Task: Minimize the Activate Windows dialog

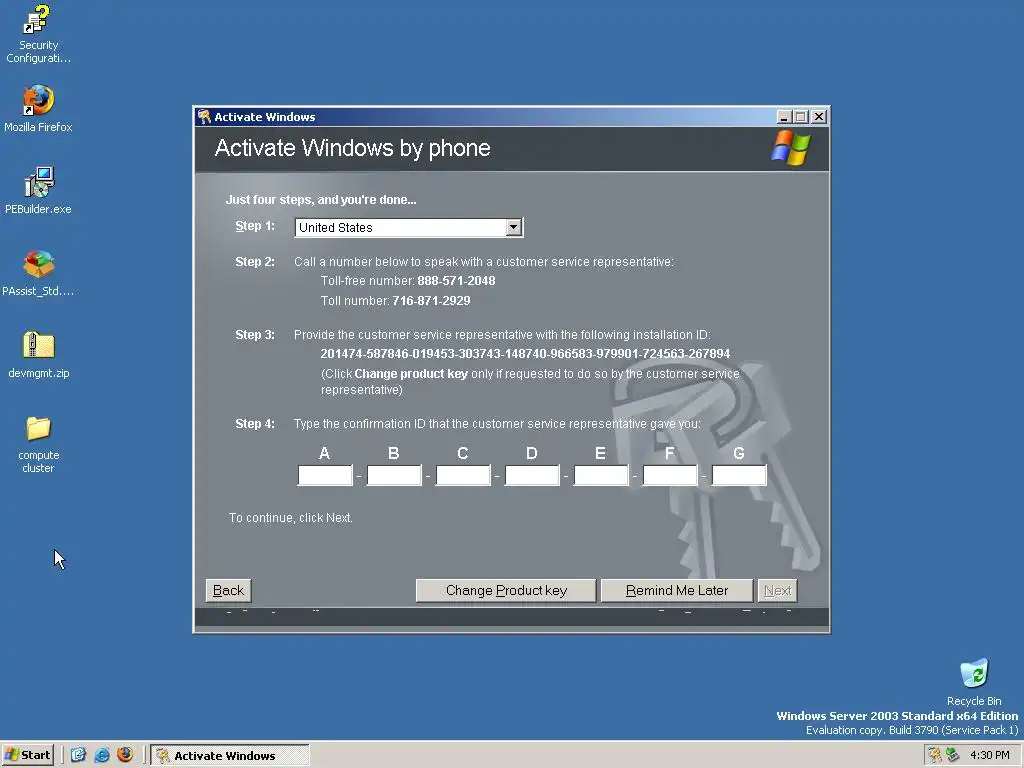Action: [784, 117]
